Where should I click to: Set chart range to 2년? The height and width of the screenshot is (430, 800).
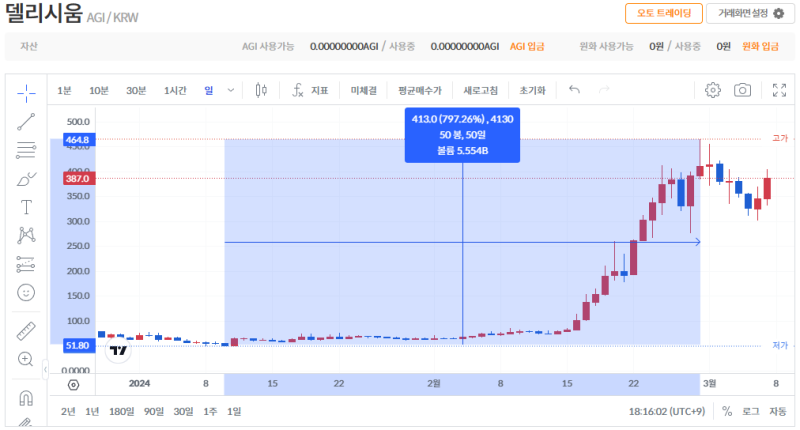(x=68, y=411)
